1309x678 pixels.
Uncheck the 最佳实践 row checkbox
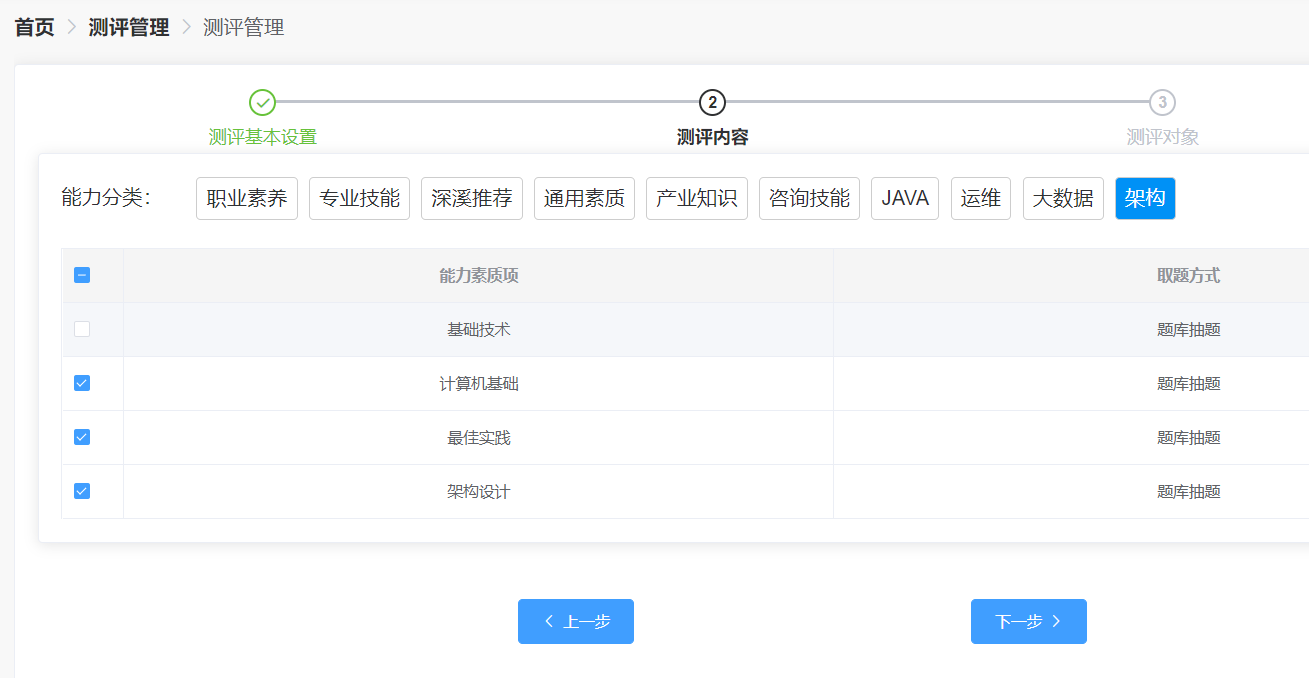(x=82, y=437)
